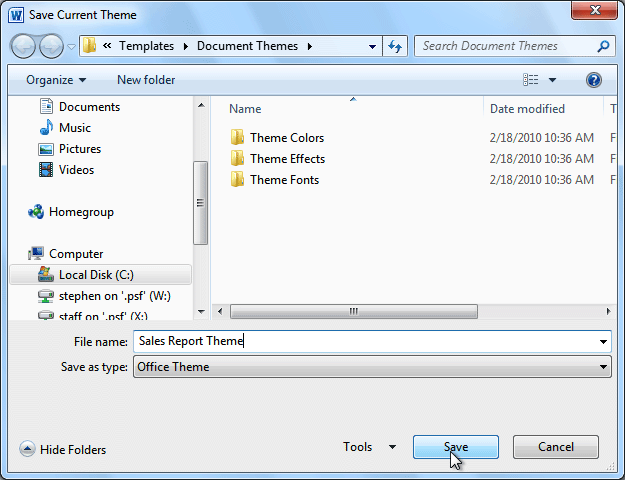Screen dimensions: 625x480
Task: Create a New folder
Action: pyautogui.click(x=146, y=80)
